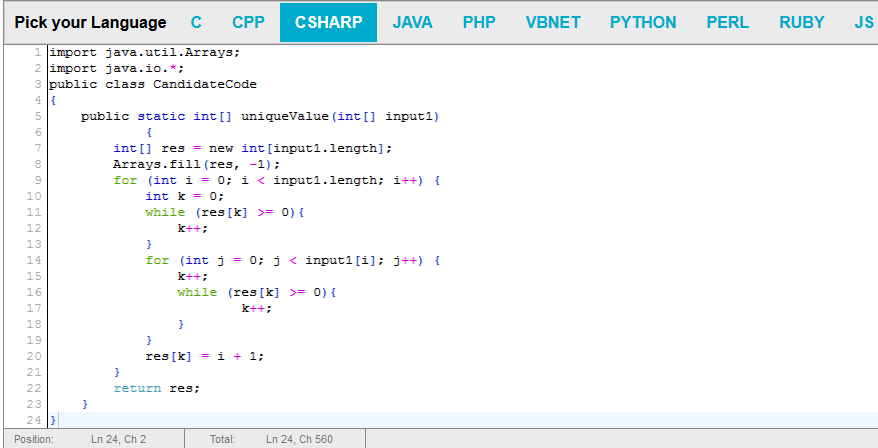This screenshot has height=448, width=878.
Task: Pick the PYTHON language tab
Action: (643, 22)
